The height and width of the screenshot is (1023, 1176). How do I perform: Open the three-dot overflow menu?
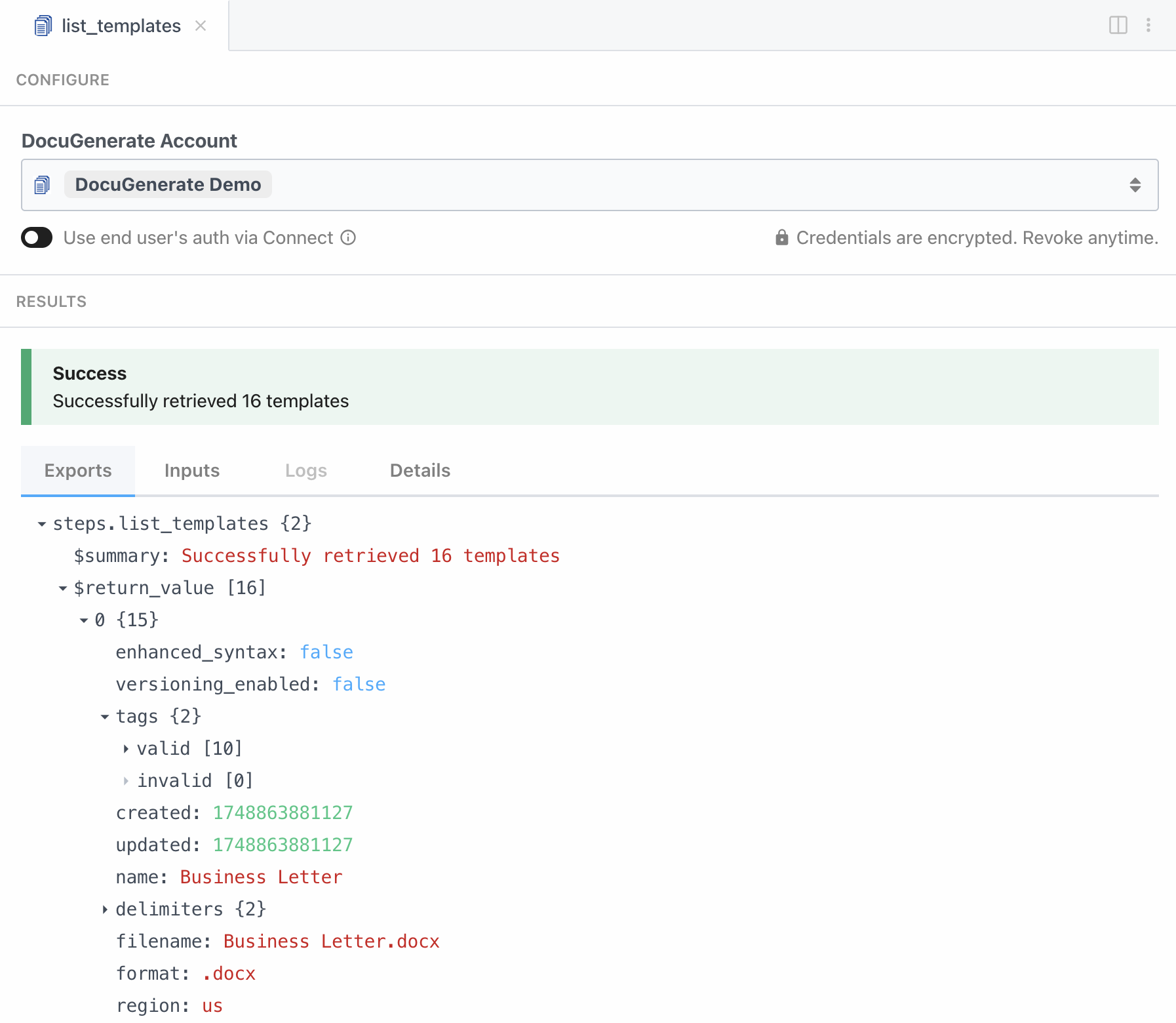1148,25
